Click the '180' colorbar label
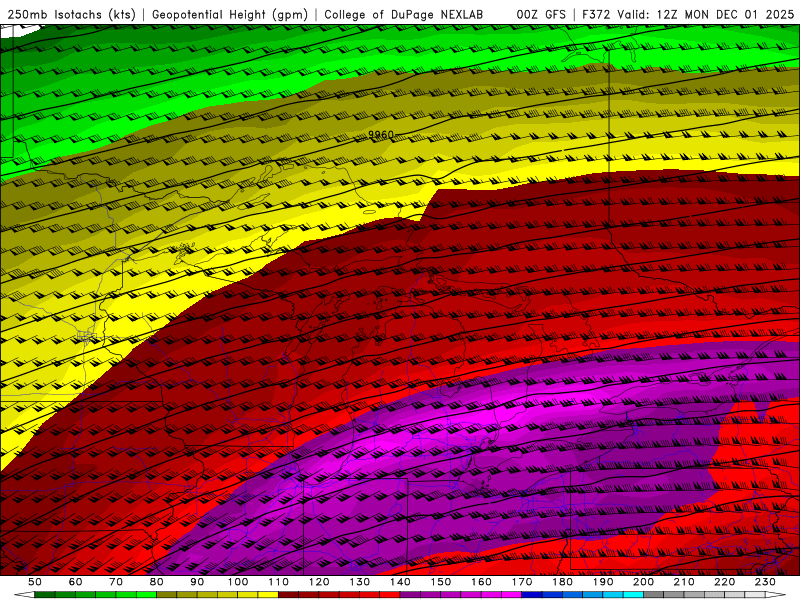The width and height of the screenshot is (800, 600). [x=562, y=582]
